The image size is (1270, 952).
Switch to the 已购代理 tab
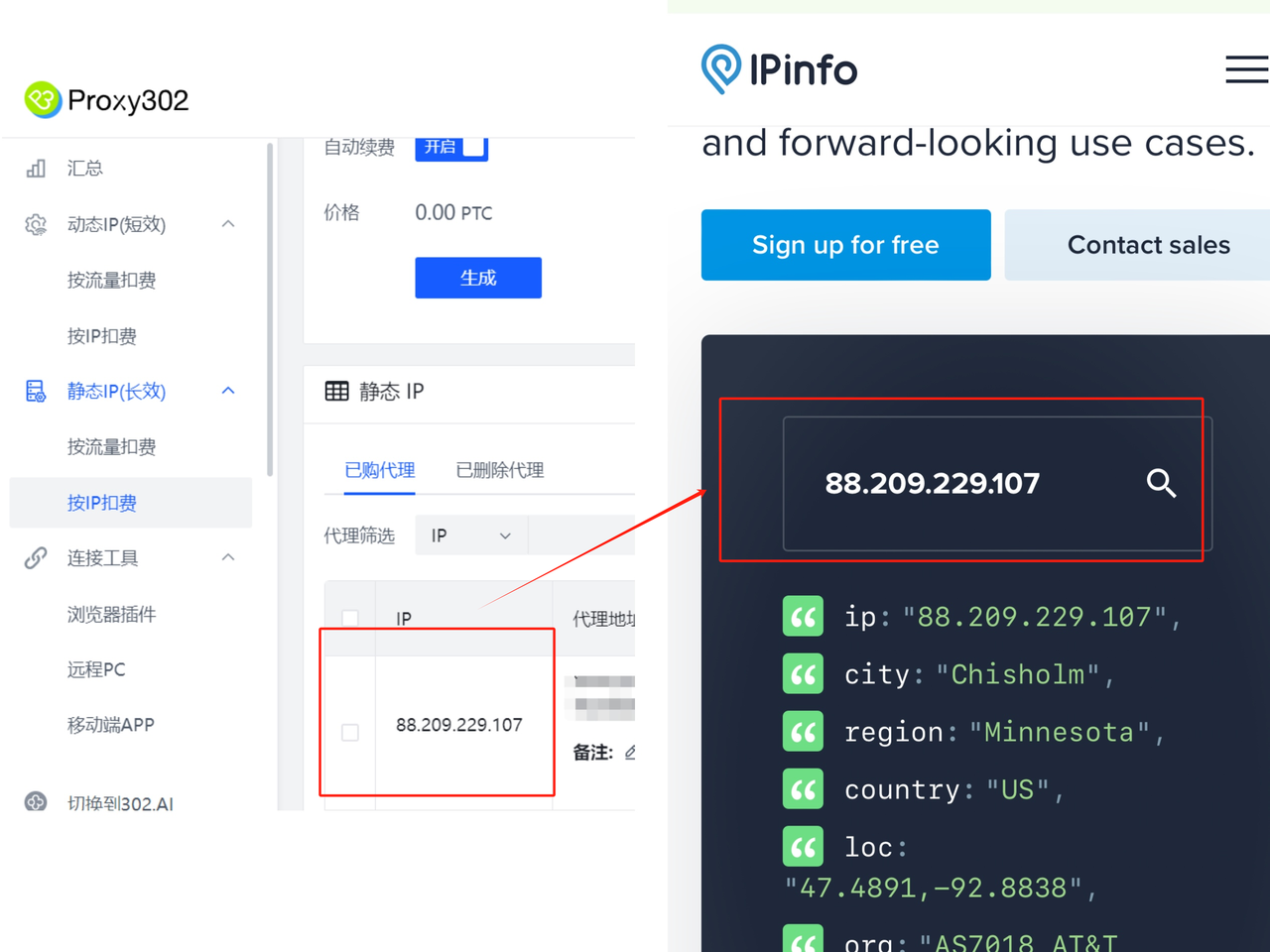[x=379, y=470]
